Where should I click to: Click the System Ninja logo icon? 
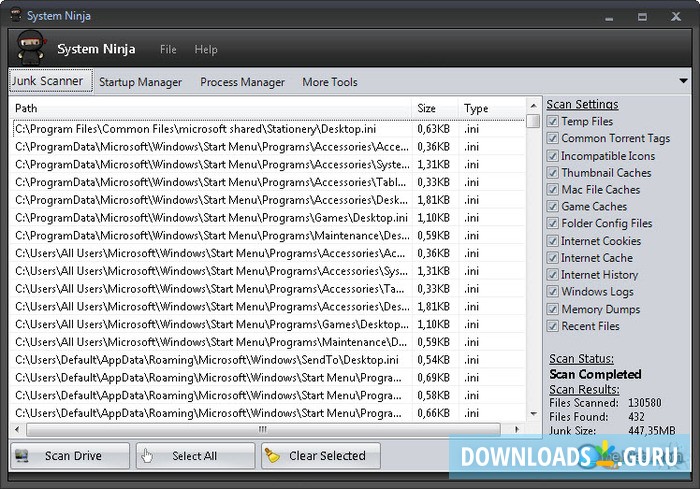pos(30,48)
